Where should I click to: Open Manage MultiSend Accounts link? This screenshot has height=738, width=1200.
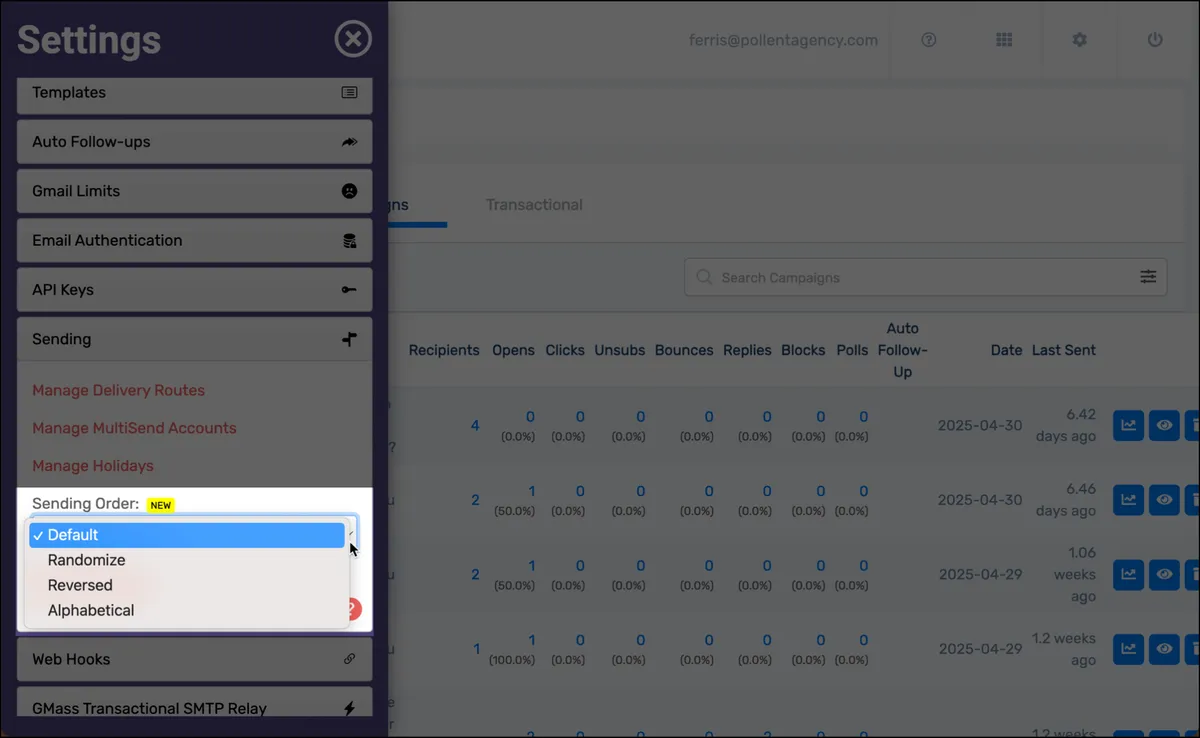pyautogui.click(x=134, y=428)
